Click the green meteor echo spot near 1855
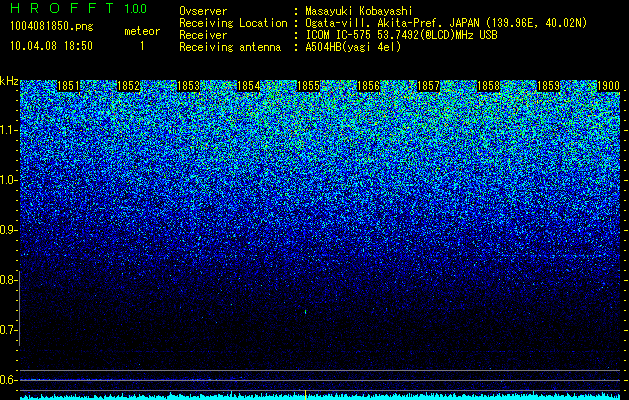Image resolution: width=629 pixels, height=400 pixels. click(306, 311)
